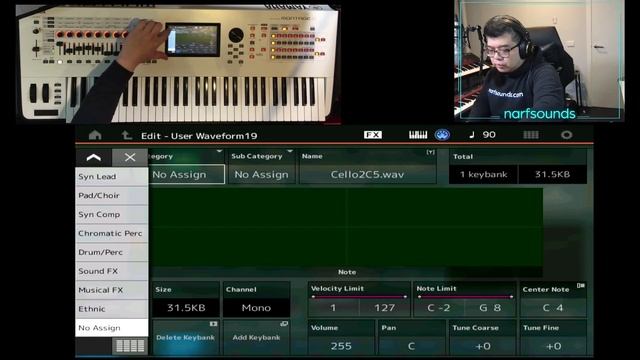640x360 pixels.
Task: Select the Pan C field
Action: point(411,346)
